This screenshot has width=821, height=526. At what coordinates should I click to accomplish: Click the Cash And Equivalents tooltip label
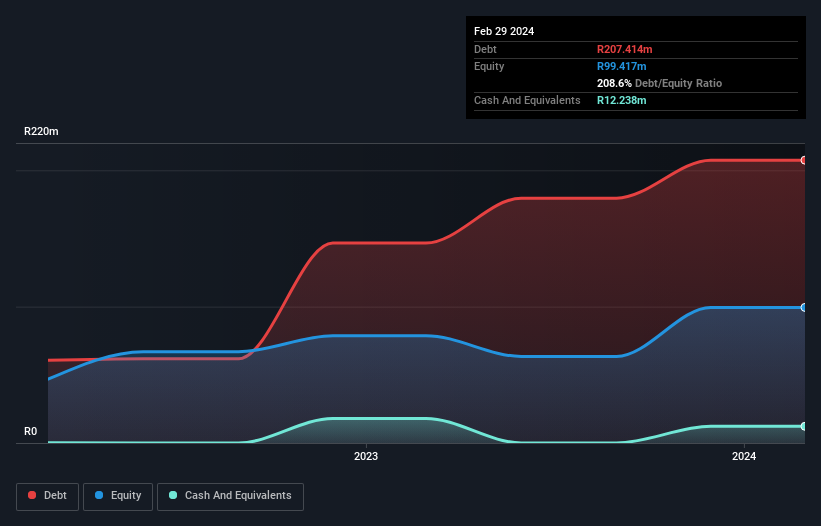tap(527, 100)
